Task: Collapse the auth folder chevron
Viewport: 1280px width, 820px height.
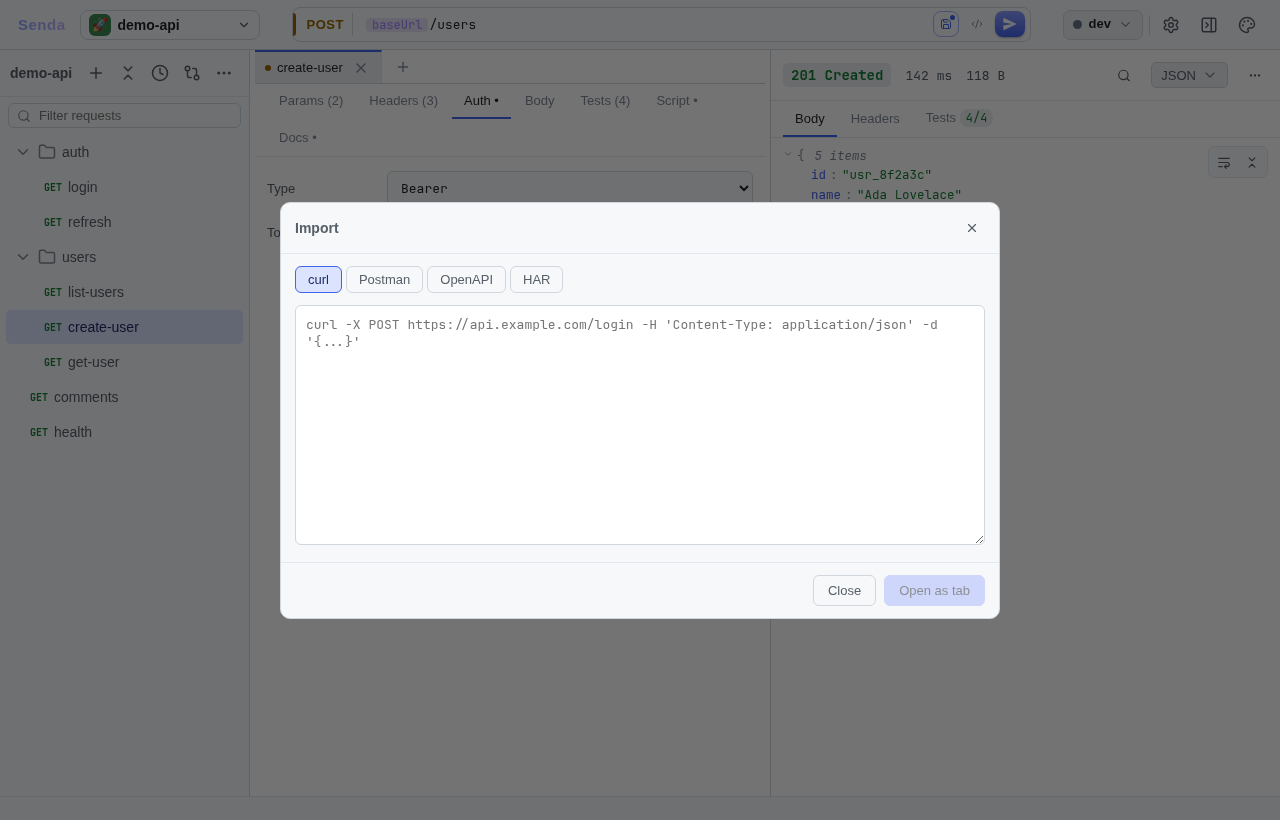Action: pyautogui.click(x=23, y=152)
